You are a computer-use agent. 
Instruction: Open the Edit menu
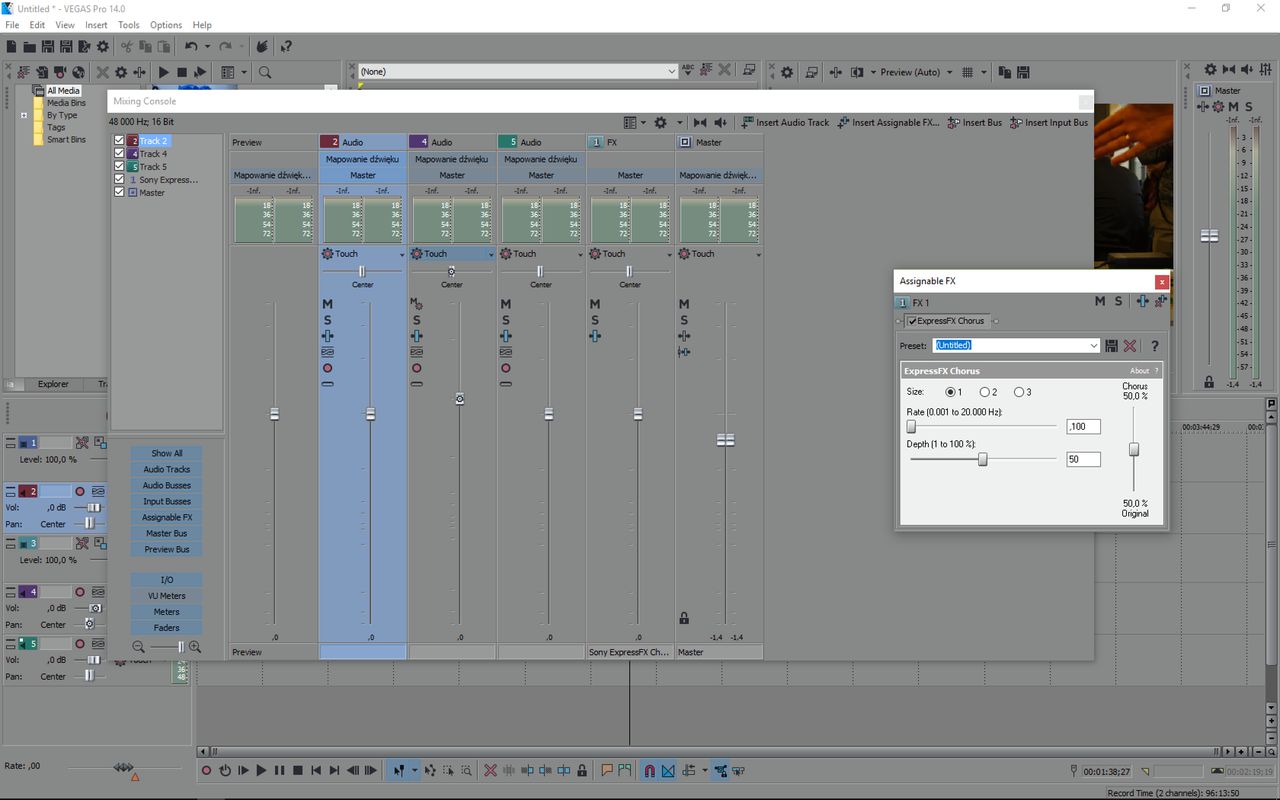click(x=37, y=25)
